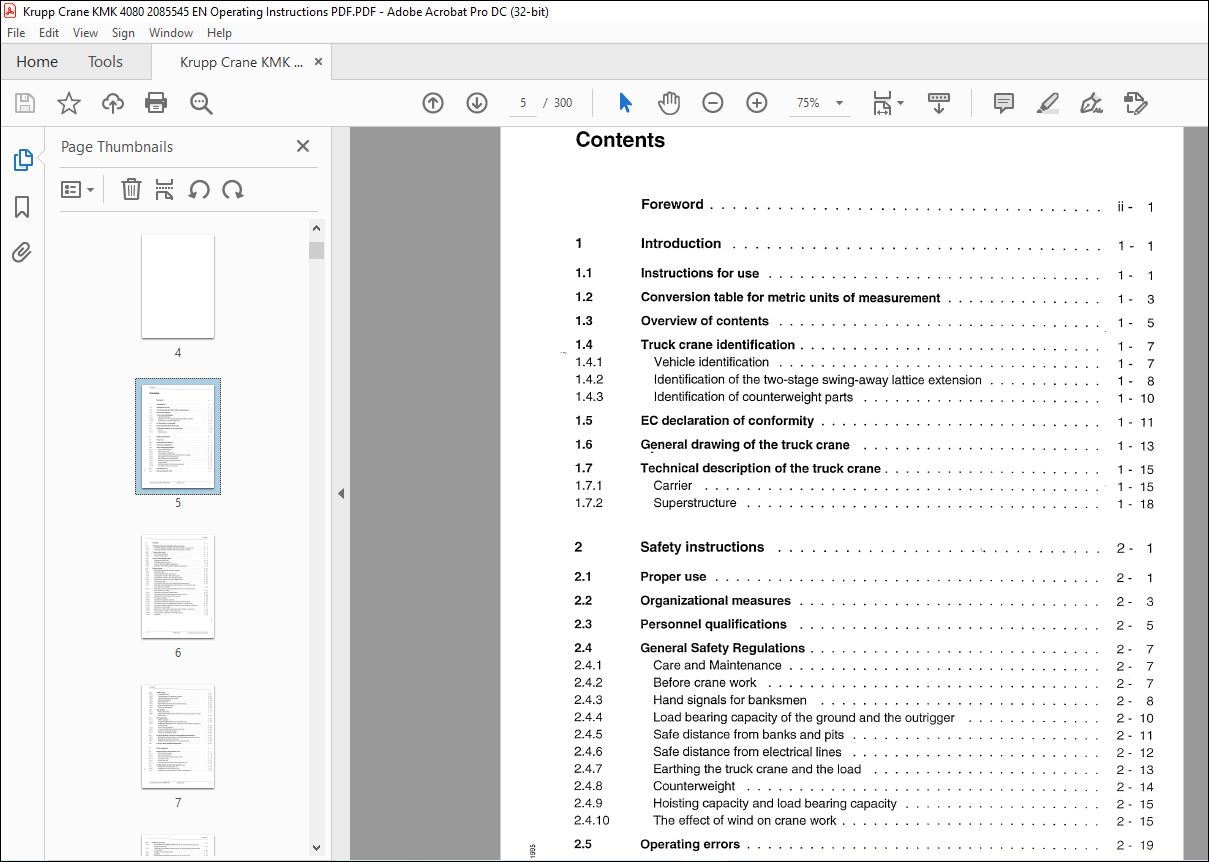Click the Superstructure entry
The image size is (1209, 862).
[x=695, y=503]
